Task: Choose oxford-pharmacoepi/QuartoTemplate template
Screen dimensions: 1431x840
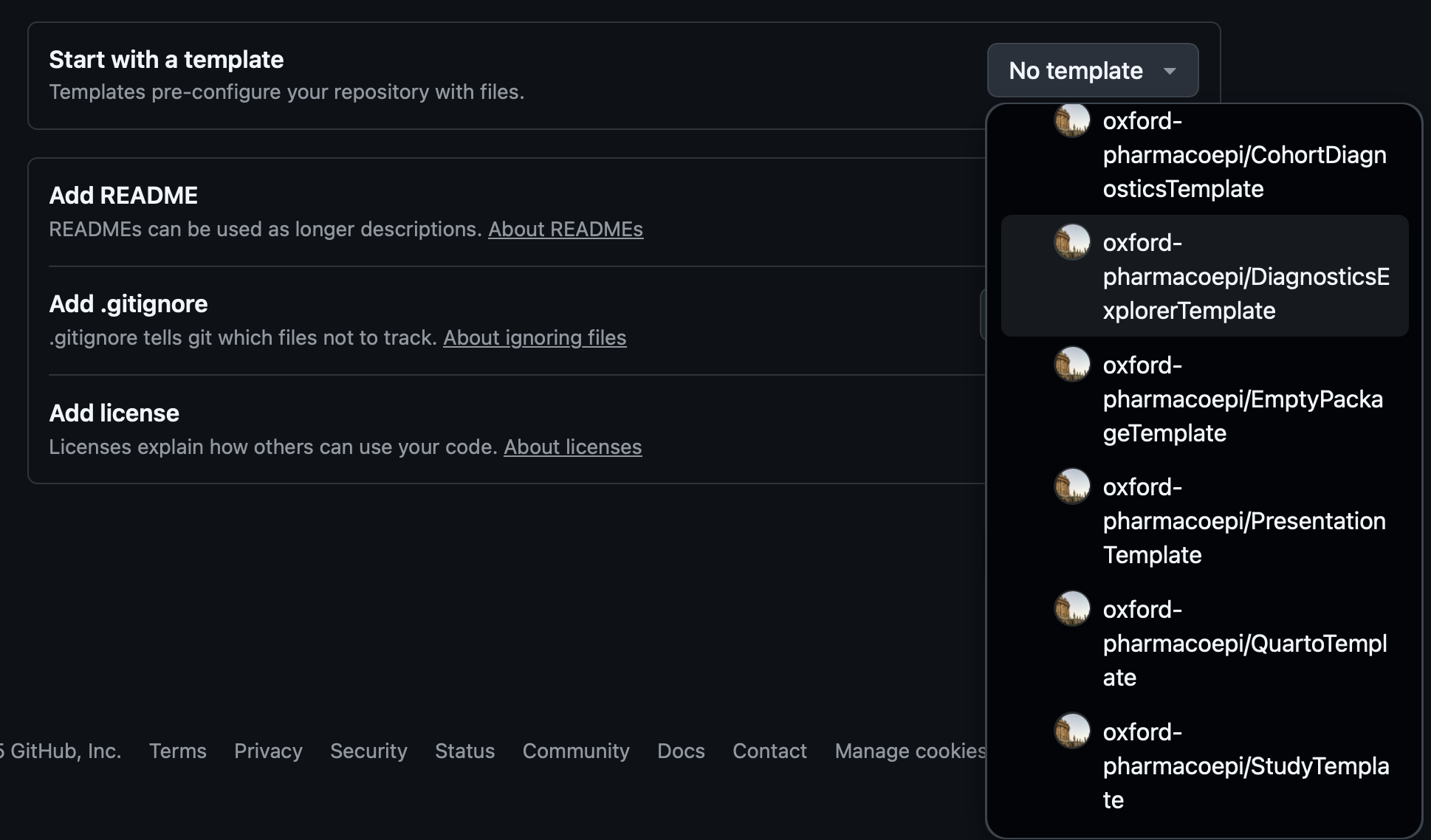Action: pos(1244,644)
